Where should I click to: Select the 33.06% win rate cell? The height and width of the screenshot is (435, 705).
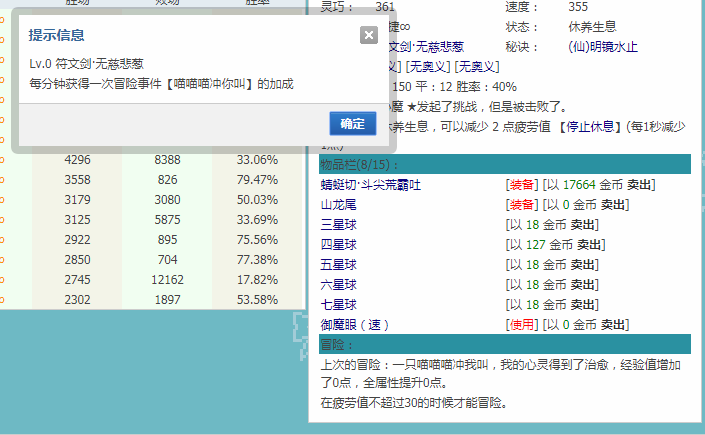[257, 160]
